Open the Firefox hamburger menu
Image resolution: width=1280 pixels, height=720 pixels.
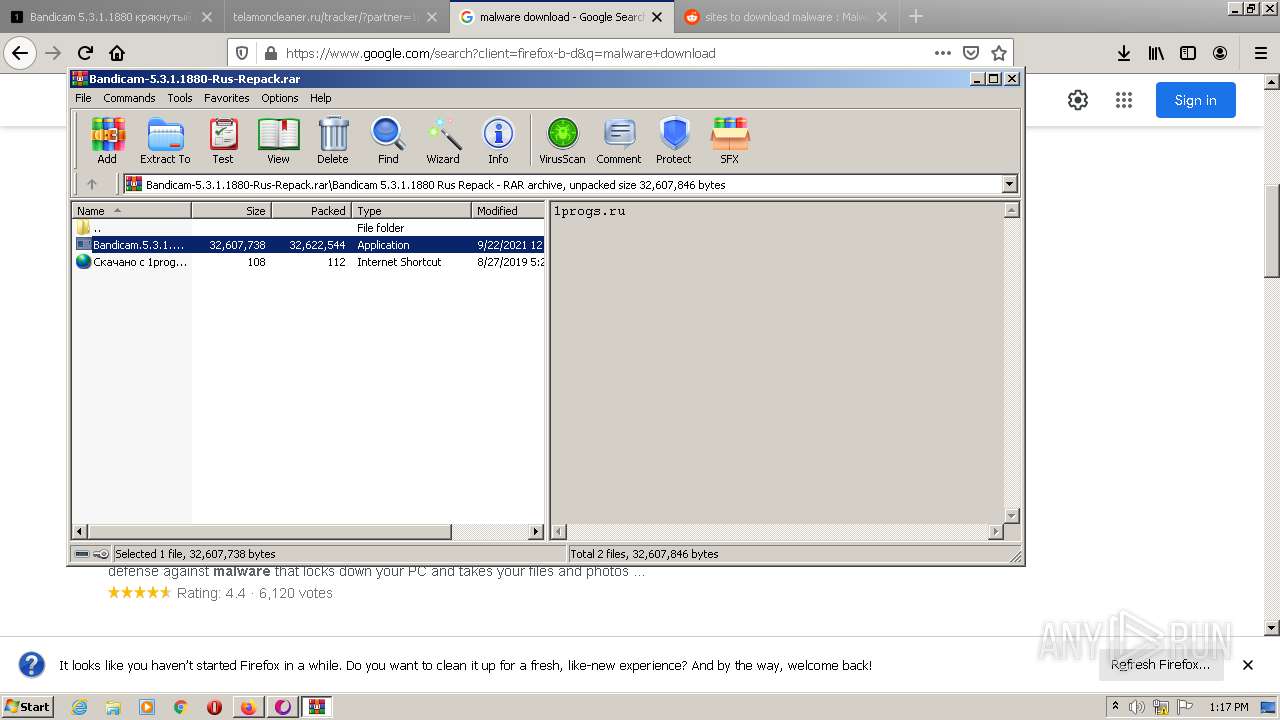coord(1260,54)
